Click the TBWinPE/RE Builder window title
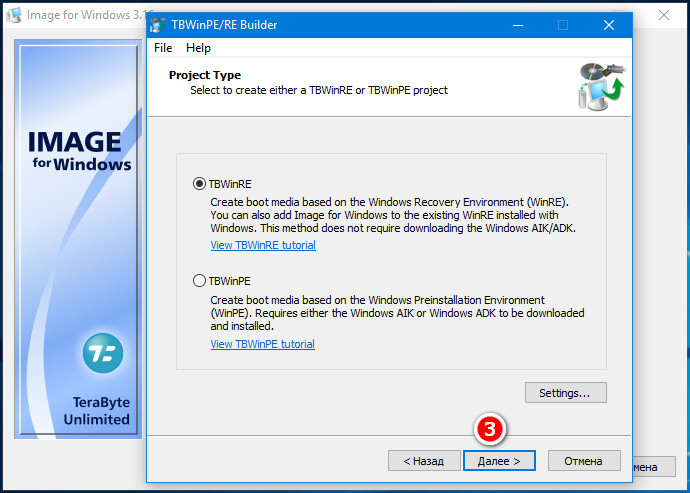Image resolution: width=690 pixels, height=493 pixels. 224,25
